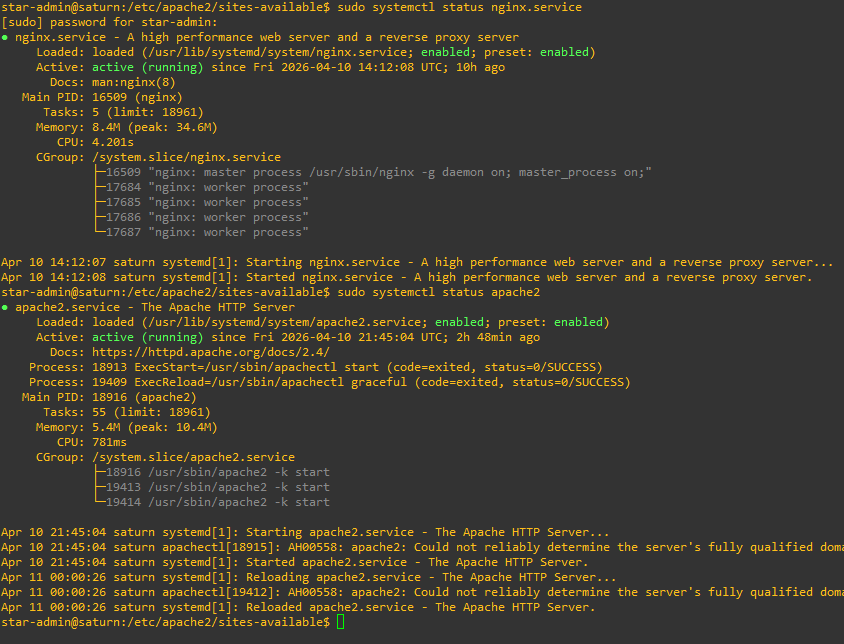Click the apache2 Main PID value 18916
The height and width of the screenshot is (644, 844).
[x=109, y=397]
